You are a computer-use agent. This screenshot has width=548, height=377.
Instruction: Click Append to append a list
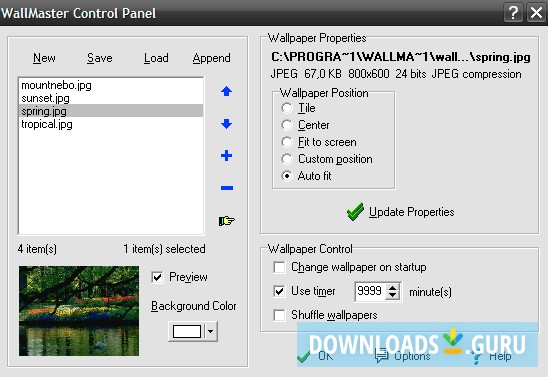click(x=211, y=58)
